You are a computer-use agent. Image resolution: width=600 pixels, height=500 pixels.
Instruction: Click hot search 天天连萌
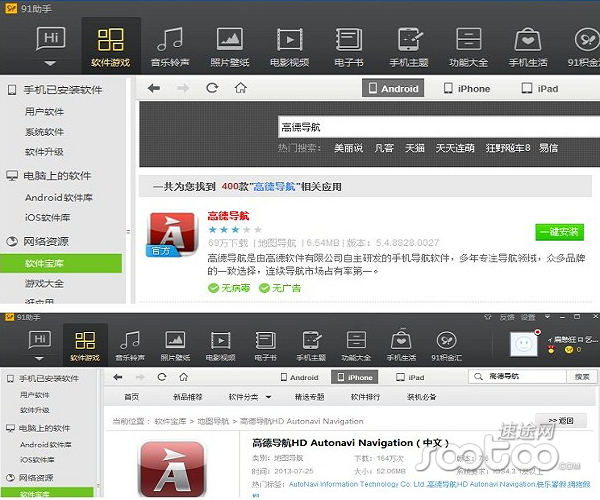click(x=455, y=148)
